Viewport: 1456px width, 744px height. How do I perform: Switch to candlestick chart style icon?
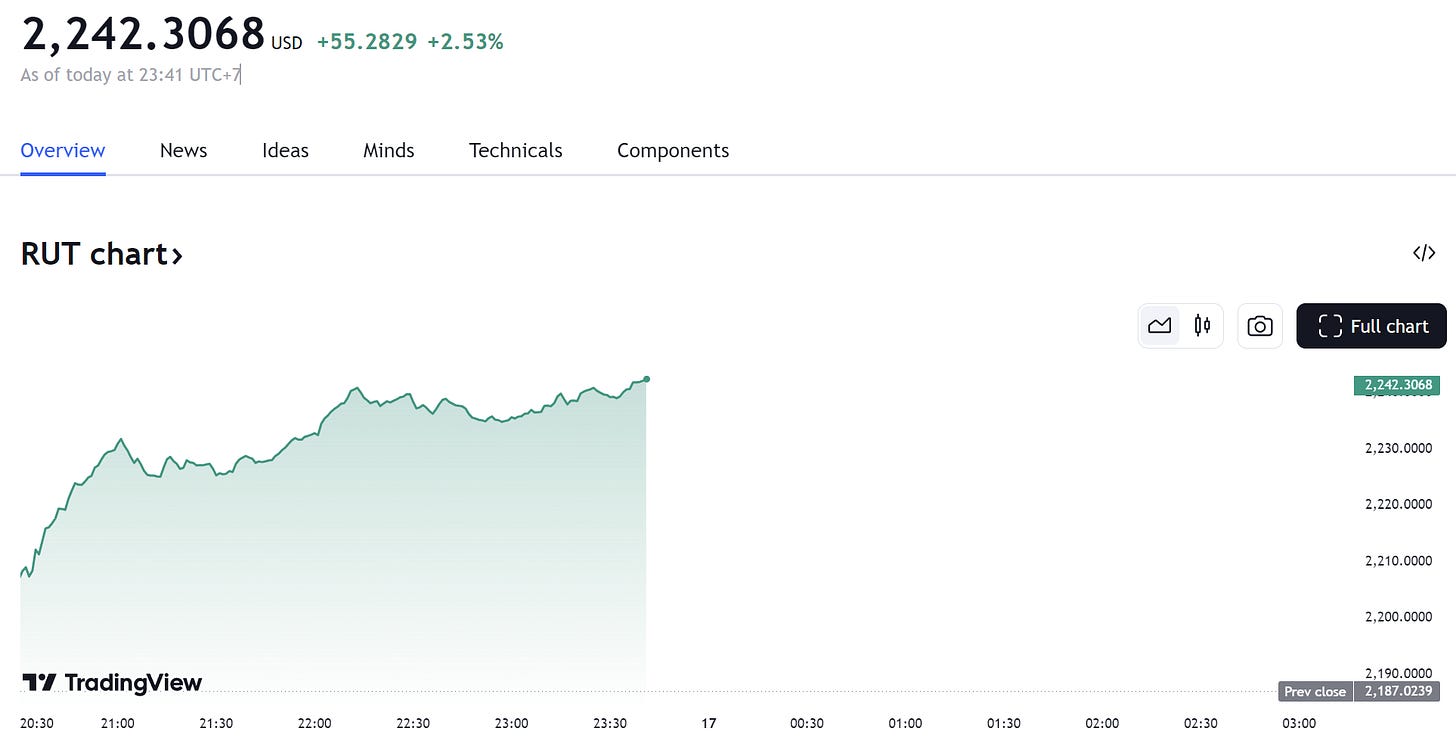[x=1202, y=326]
